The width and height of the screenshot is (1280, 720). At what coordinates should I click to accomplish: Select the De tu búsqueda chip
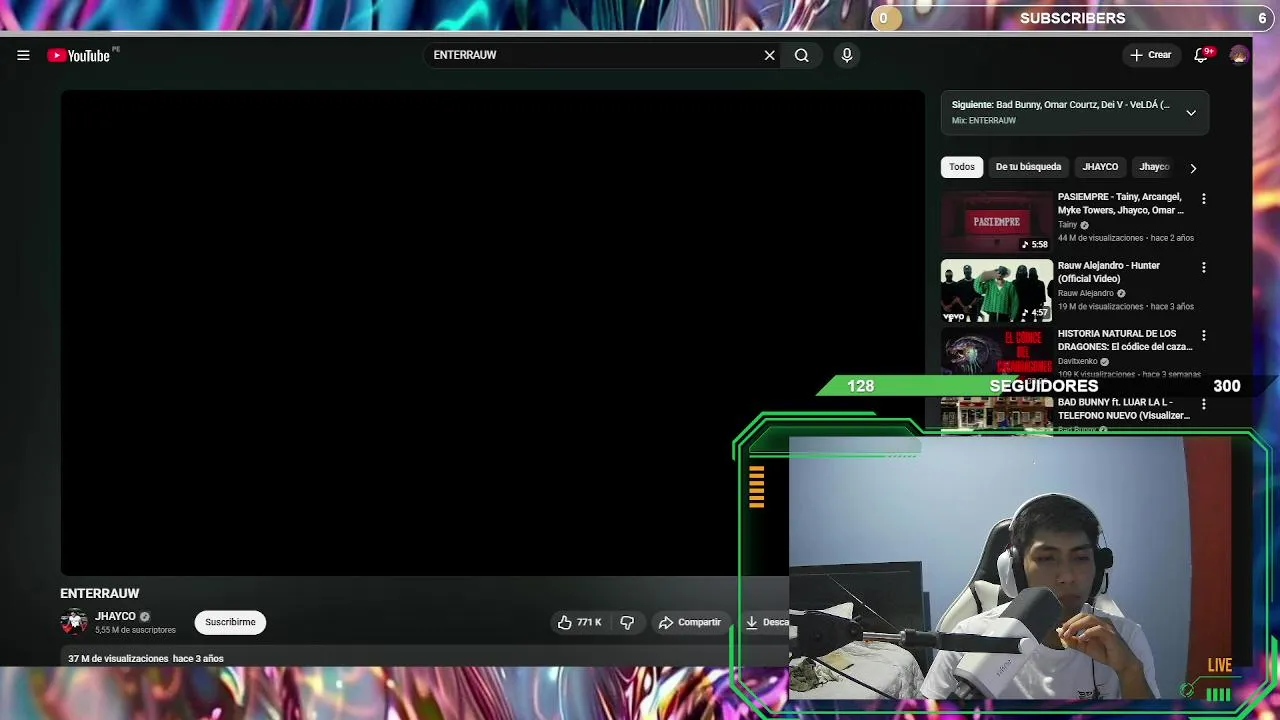1028,167
